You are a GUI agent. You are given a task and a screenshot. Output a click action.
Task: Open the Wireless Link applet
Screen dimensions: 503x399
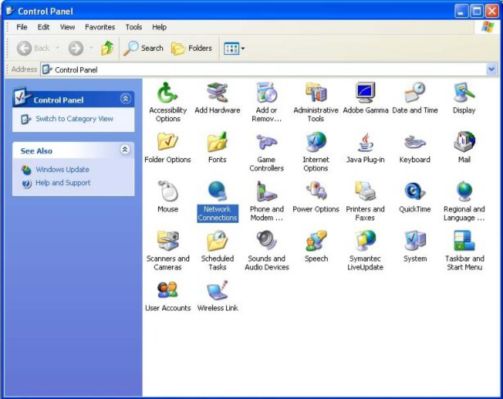click(x=217, y=296)
